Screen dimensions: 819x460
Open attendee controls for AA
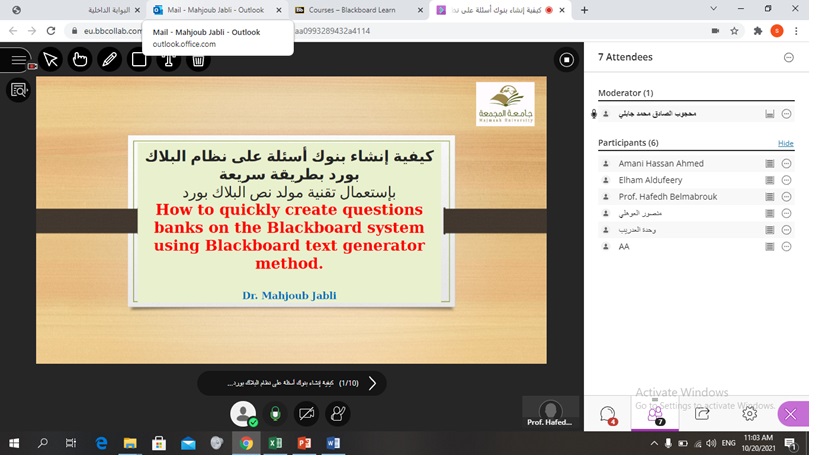[786, 246]
